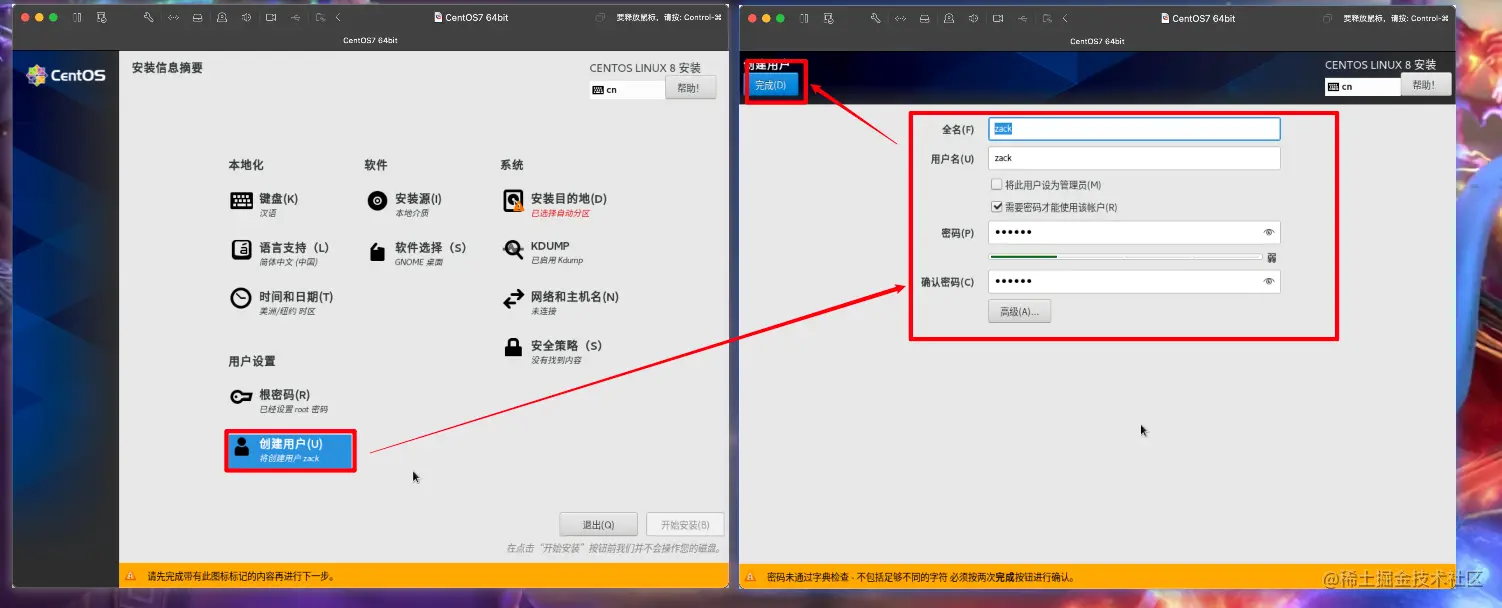Click 帮助! button in left window
This screenshot has width=1502, height=608.
[690, 88]
